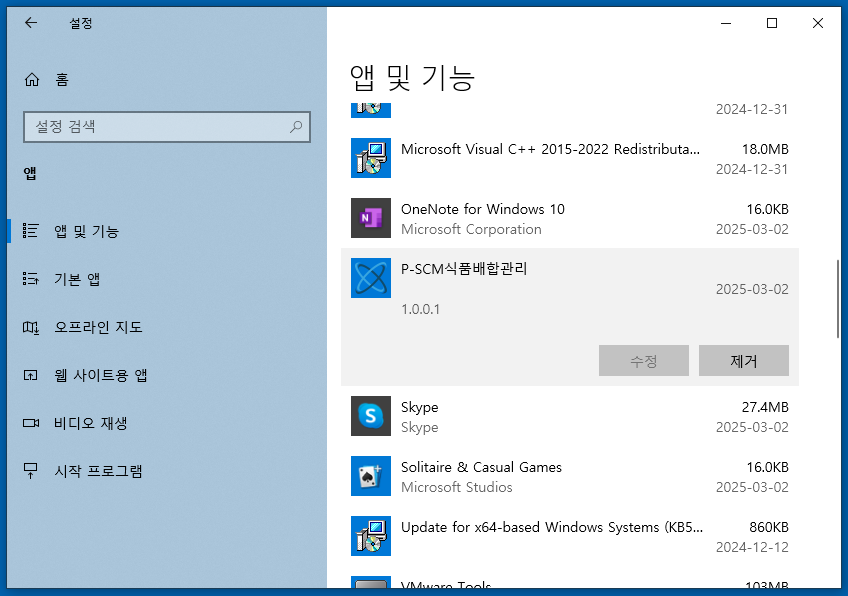The width and height of the screenshot is (848, 596).
Task: Click the Solitaire cards icon
Action: tap(370, 476)
